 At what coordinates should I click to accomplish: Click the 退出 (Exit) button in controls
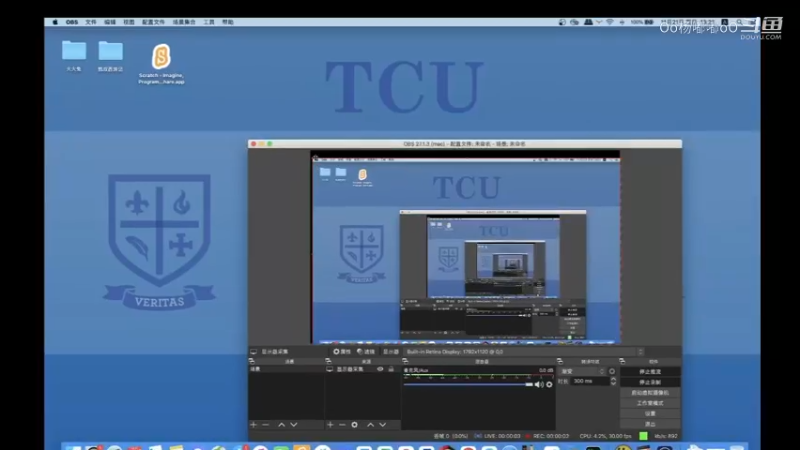(650, 424)
